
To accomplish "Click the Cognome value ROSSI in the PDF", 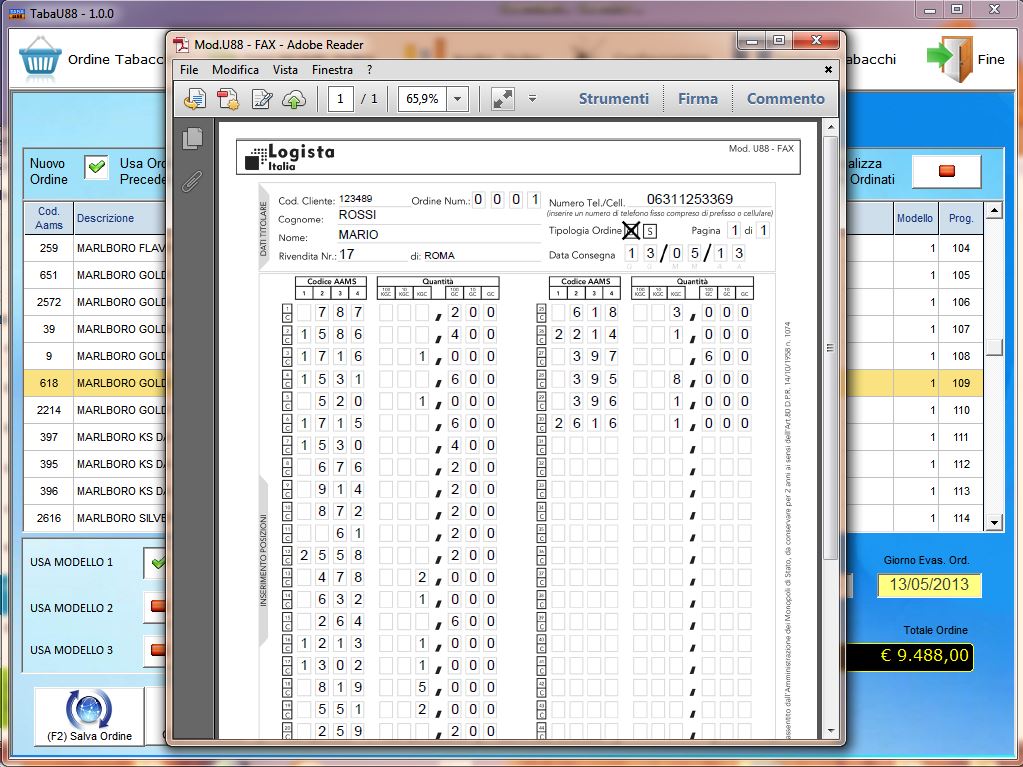I will click(357, 215).
